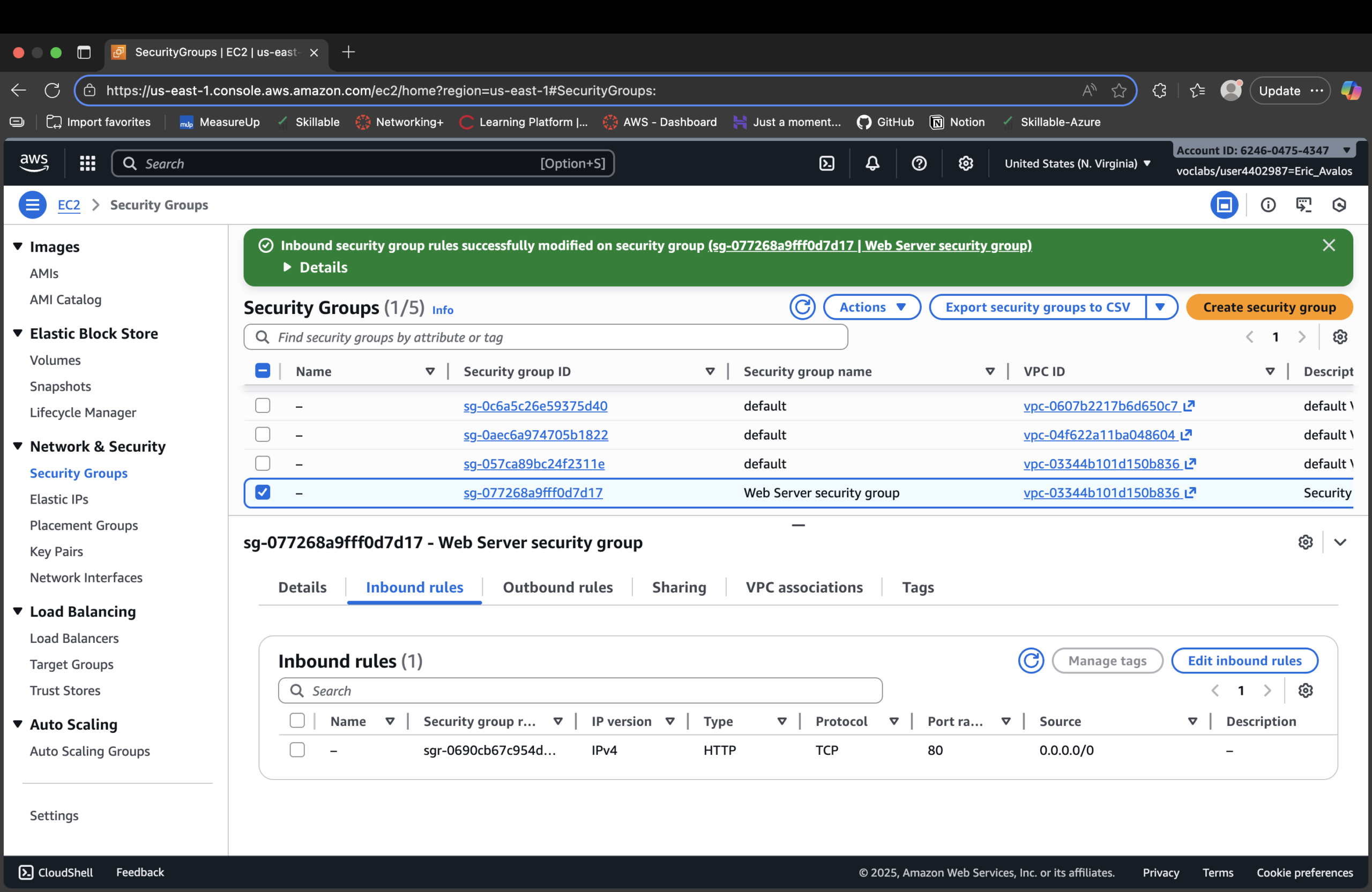This screenshot has width=1372, height=892.
Task: Toggle the select-all checkbox in the inbound rules table
Action: click(x=297, y=720)
